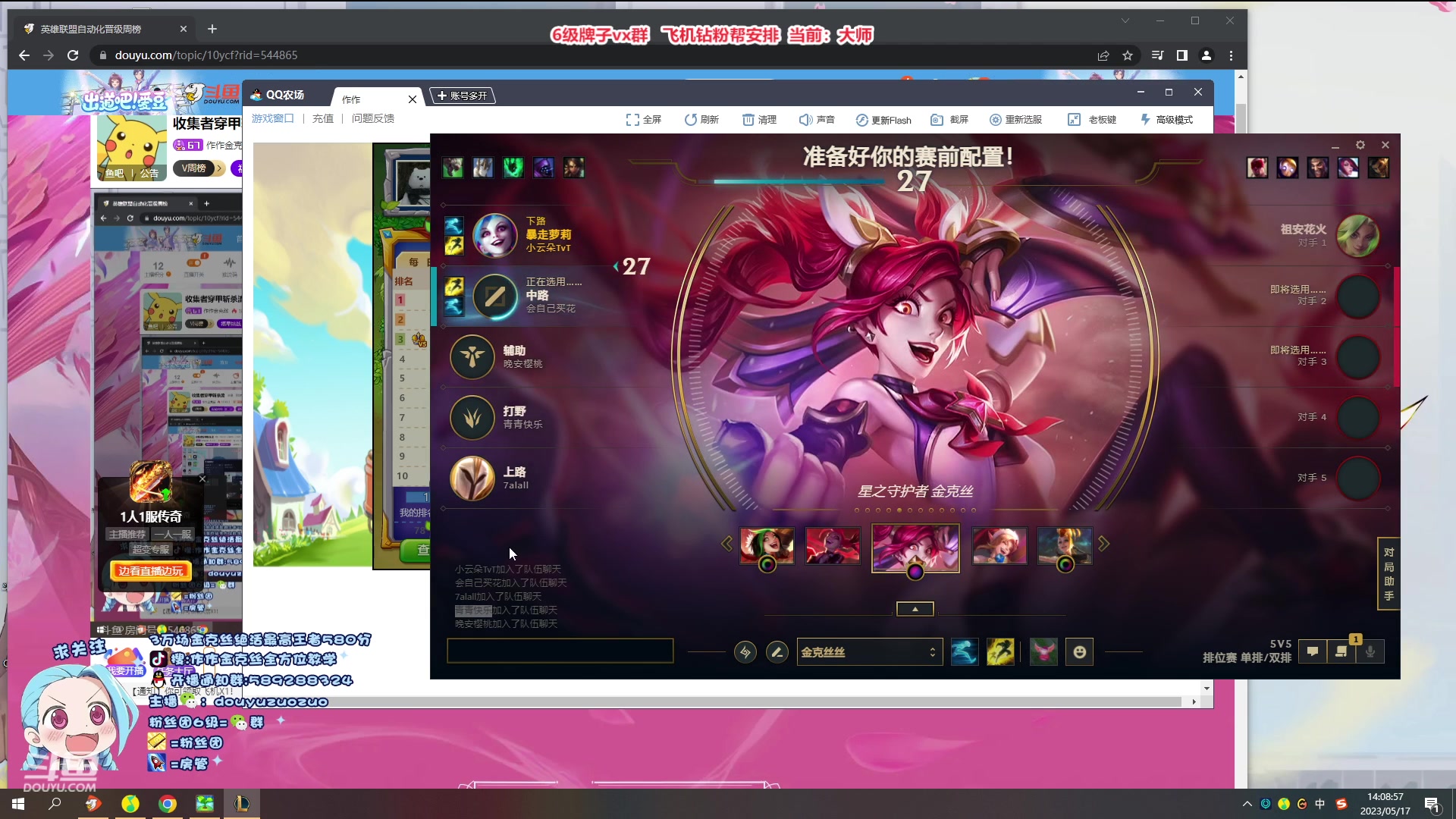Open the 对局助手 side panel
Viewport: 1456px width, 819px height.
click(1389, 573)
